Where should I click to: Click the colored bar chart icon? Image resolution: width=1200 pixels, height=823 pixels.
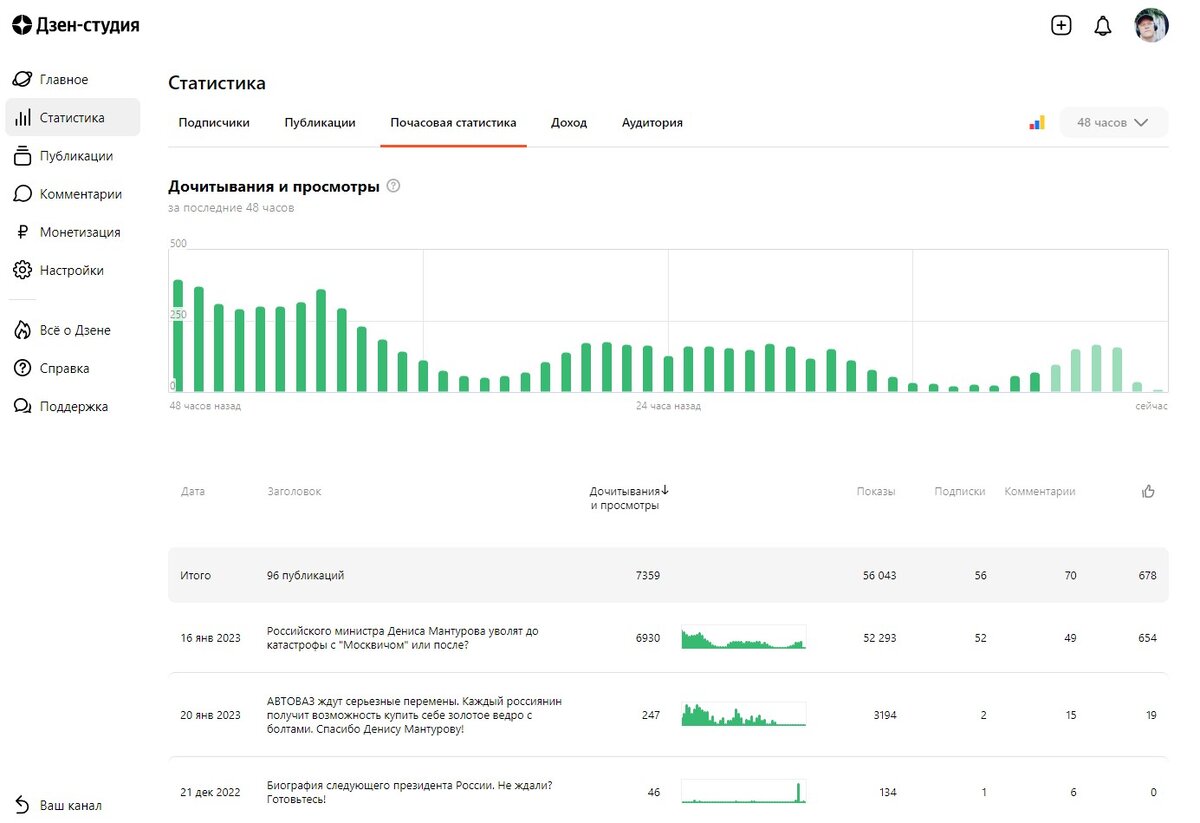[x=1037, y=123]
